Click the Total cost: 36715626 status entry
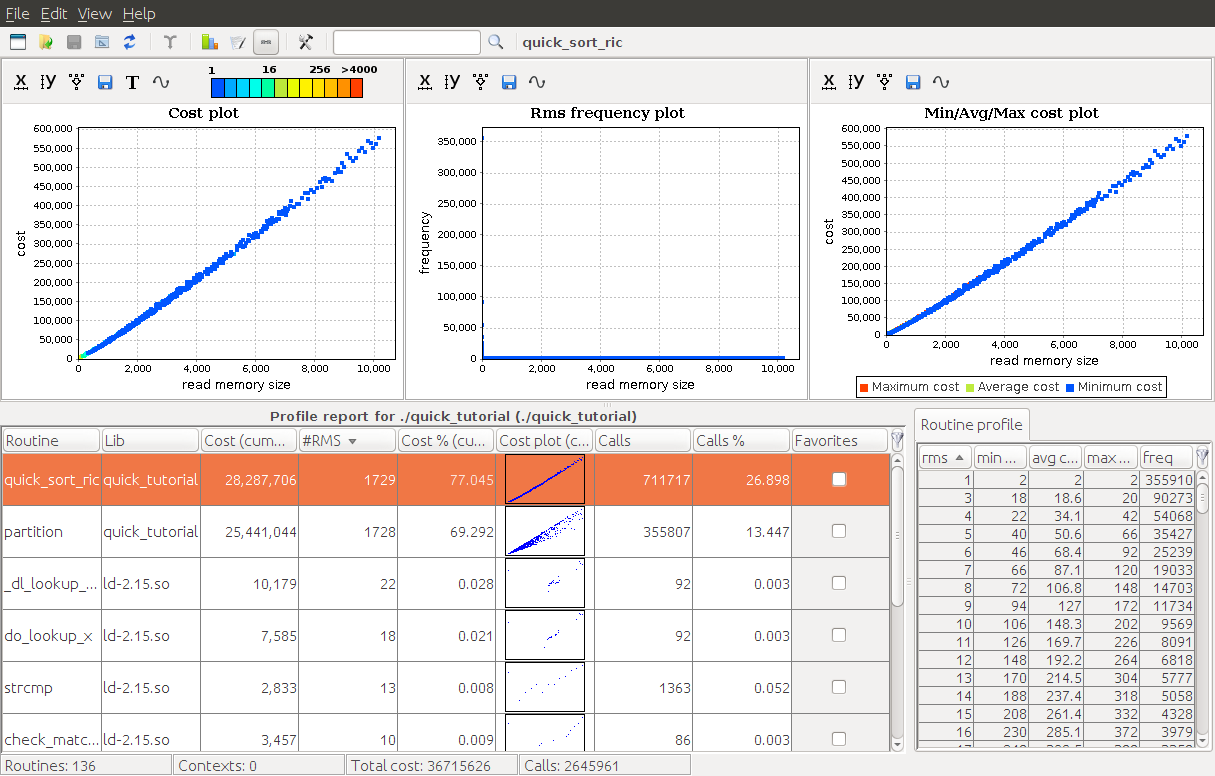The height and width of the screenshot is (776, 1215). (432, 765)
